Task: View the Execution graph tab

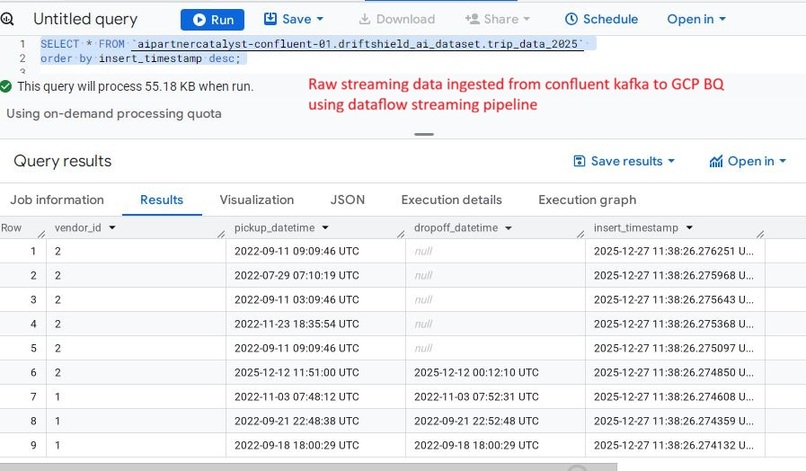Action: tap(587, 200)
